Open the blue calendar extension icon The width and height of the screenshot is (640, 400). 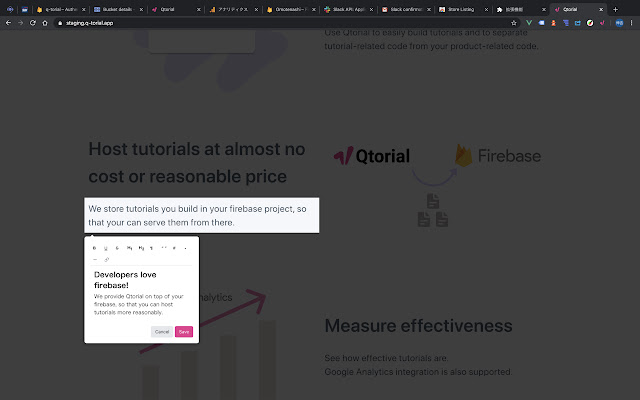point(578,23)
